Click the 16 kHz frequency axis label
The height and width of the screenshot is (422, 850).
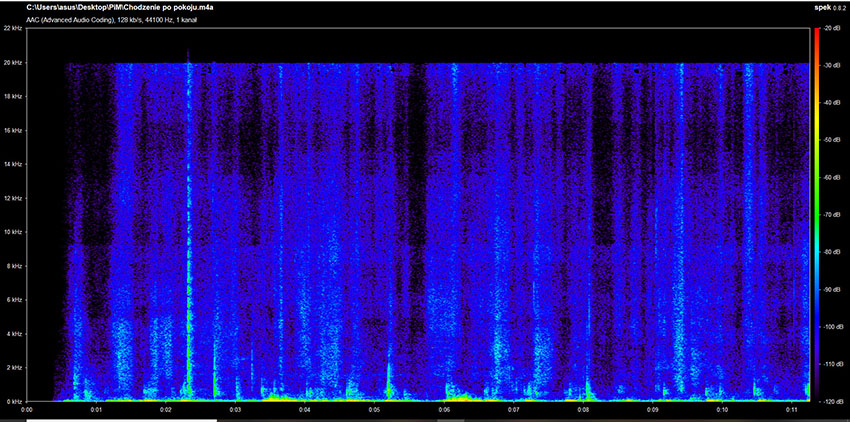tap(12, 130)
